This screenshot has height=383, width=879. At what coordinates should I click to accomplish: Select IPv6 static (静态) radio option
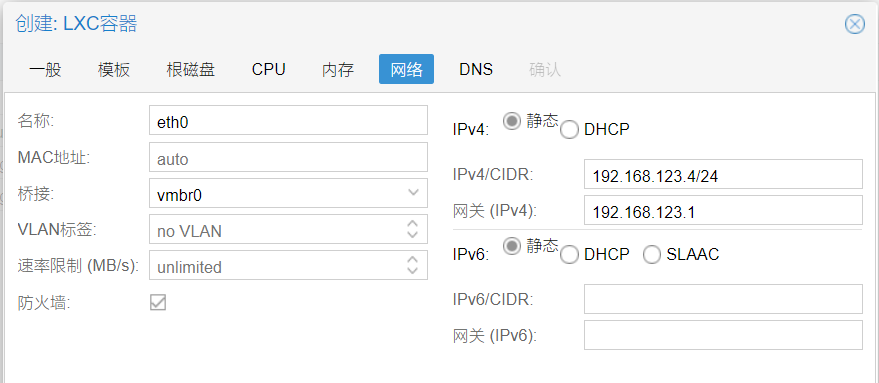[512, 246]
